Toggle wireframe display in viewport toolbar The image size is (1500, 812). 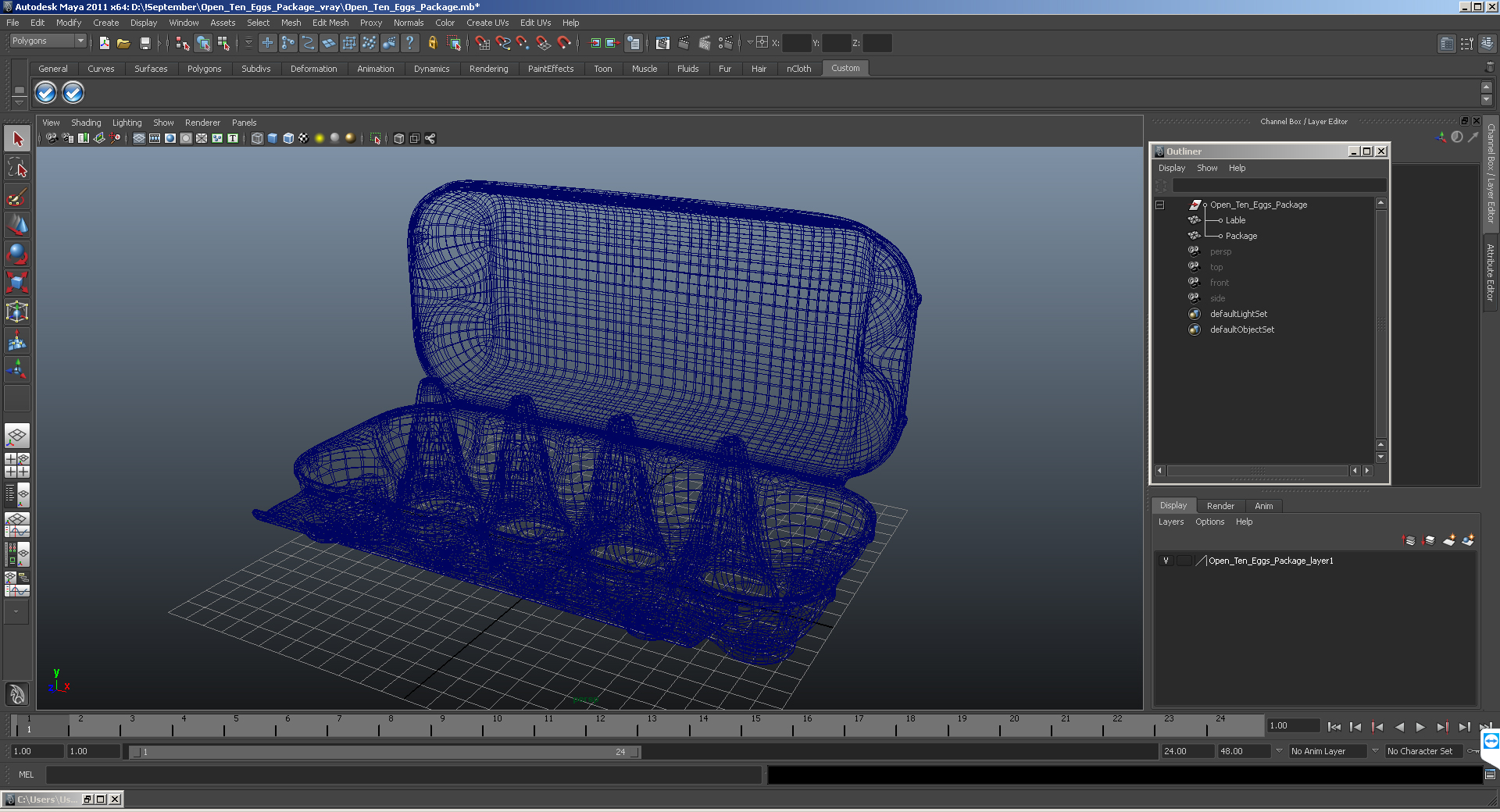click(257, 138)
